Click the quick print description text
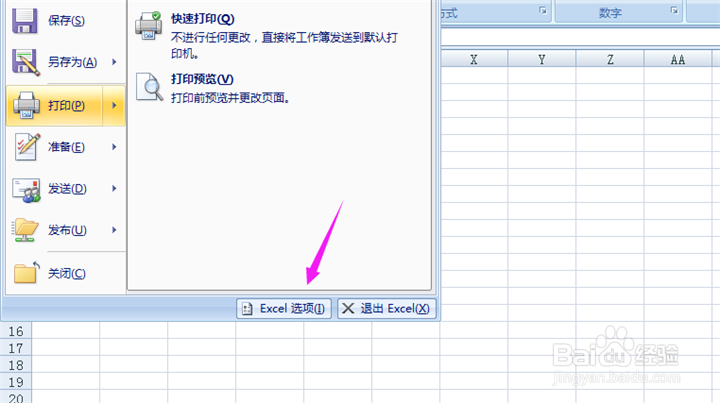720x403 pixels. tap(284, 45)
